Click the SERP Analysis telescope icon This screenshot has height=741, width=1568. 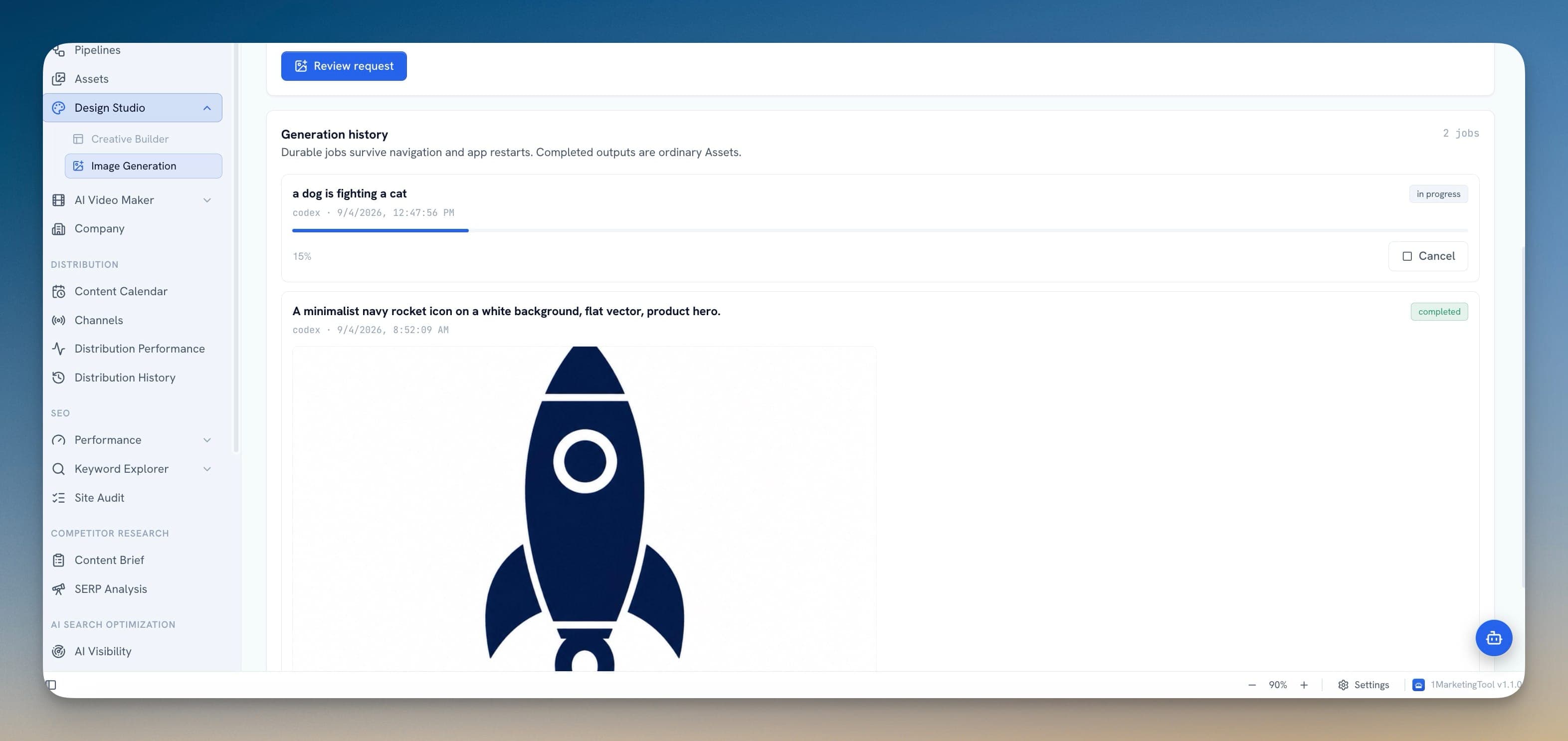coord(58,589)
